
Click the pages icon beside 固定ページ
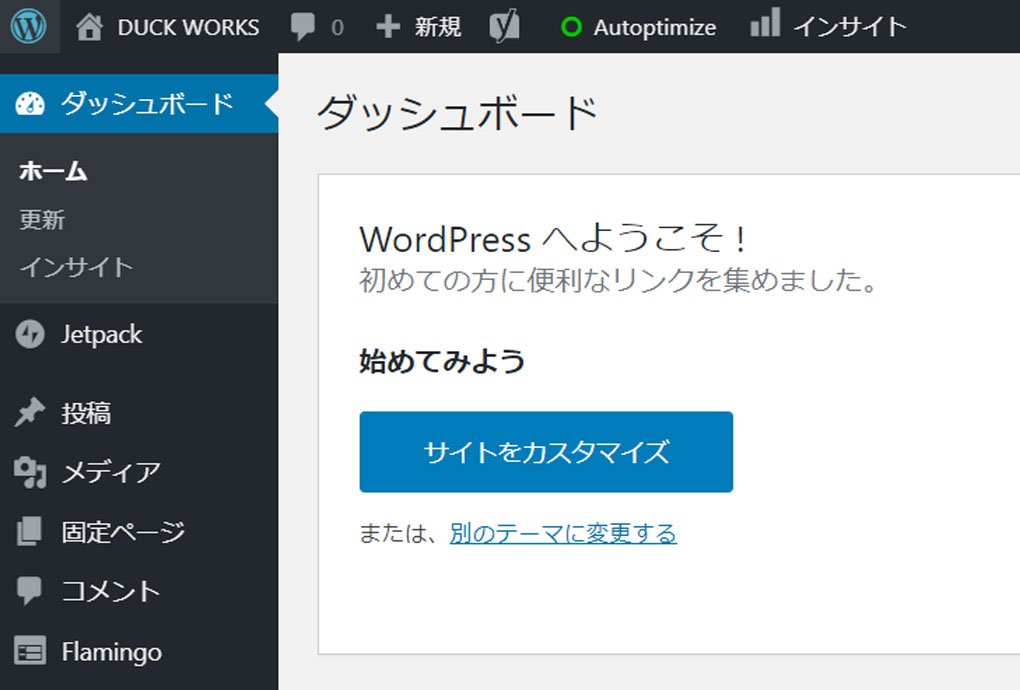click(x=29, y=531)
